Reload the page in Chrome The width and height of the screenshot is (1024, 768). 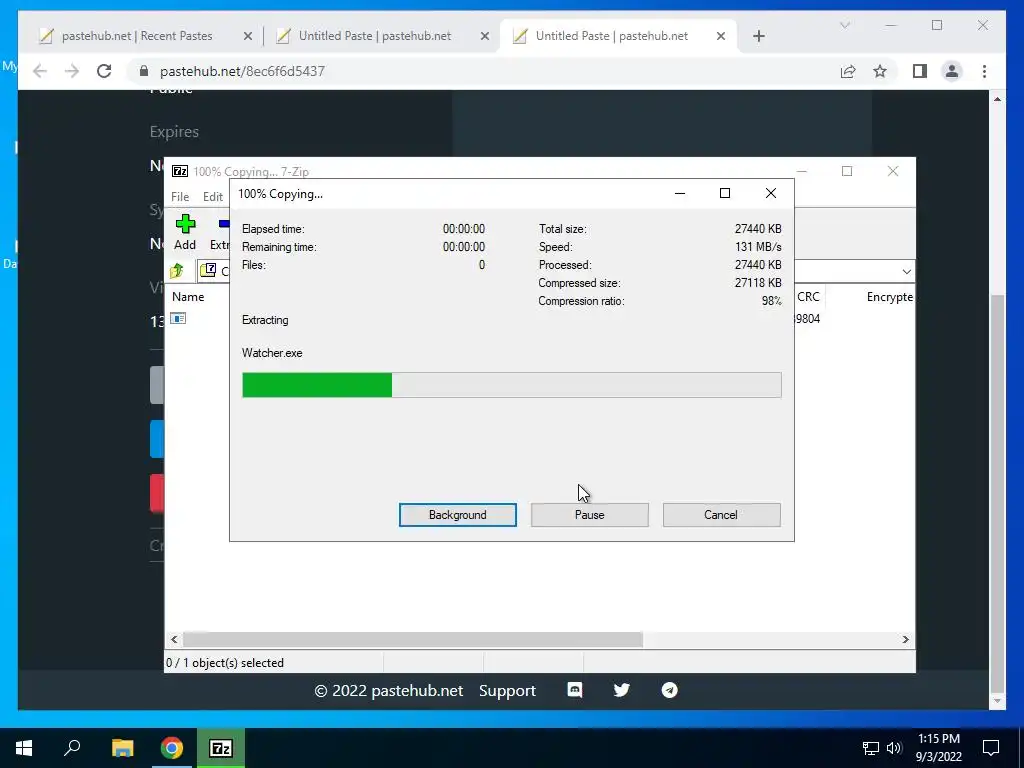pyautogui.click(x=104, y=71)
